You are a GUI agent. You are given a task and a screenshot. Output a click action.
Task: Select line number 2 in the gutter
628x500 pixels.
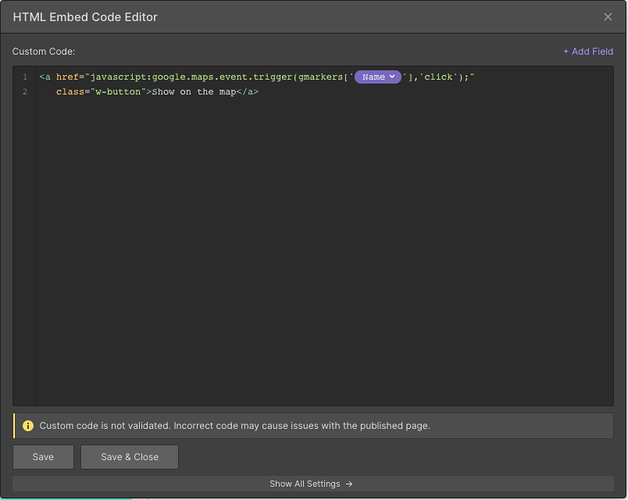click(25, 92)
